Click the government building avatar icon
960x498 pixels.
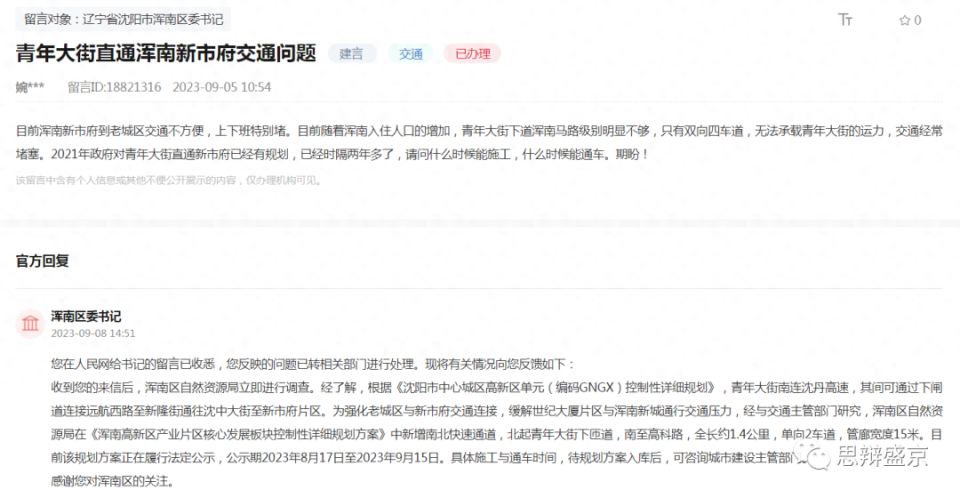pyautogui.click(x=30, y=323)
